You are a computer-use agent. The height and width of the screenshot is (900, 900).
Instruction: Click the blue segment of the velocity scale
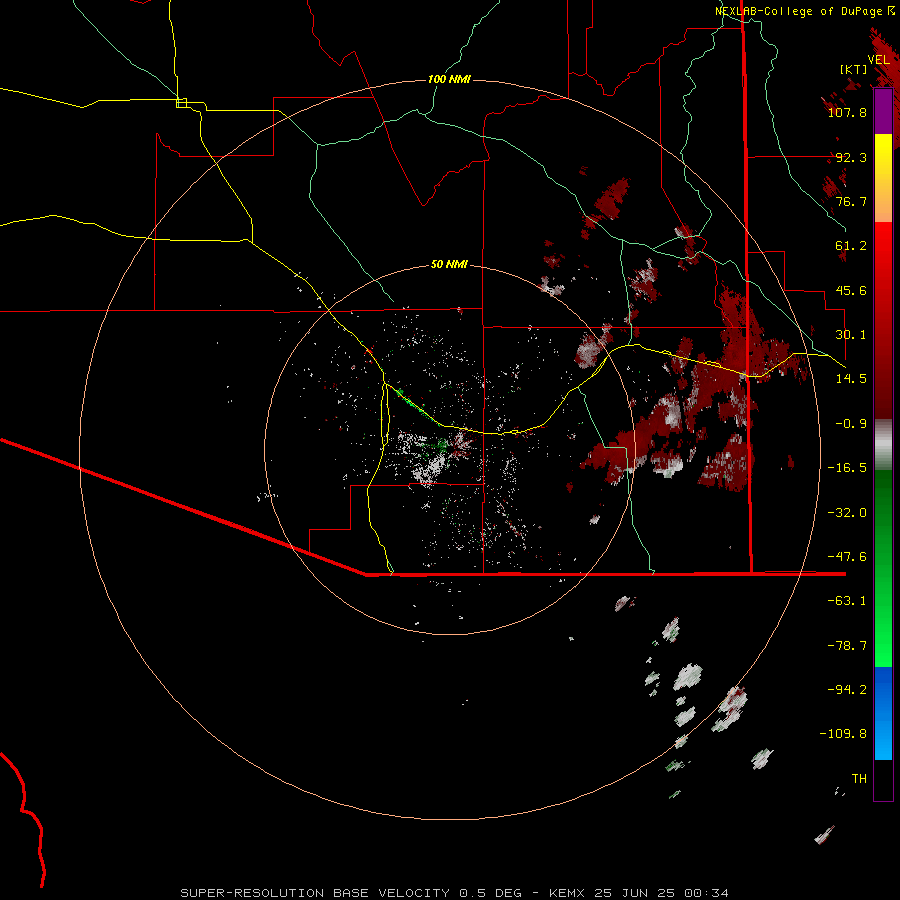click(883, 713)
